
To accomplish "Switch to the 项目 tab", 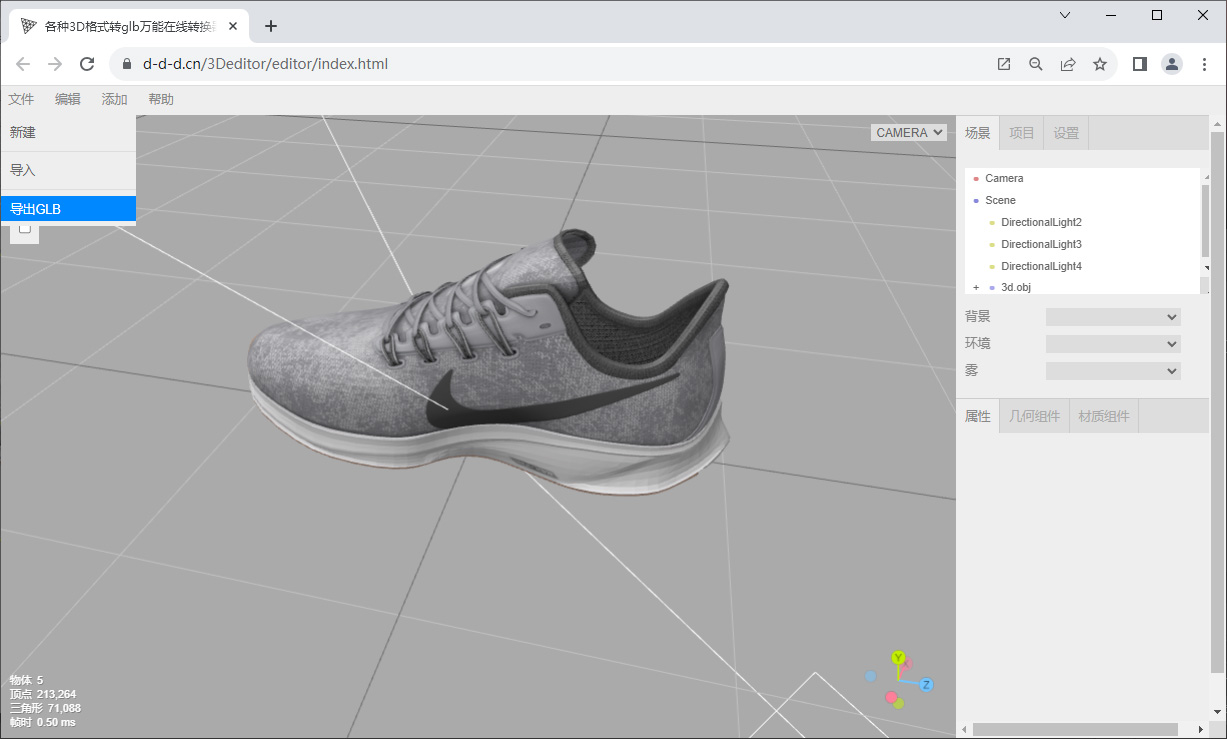I will (x=1022, y=133).
